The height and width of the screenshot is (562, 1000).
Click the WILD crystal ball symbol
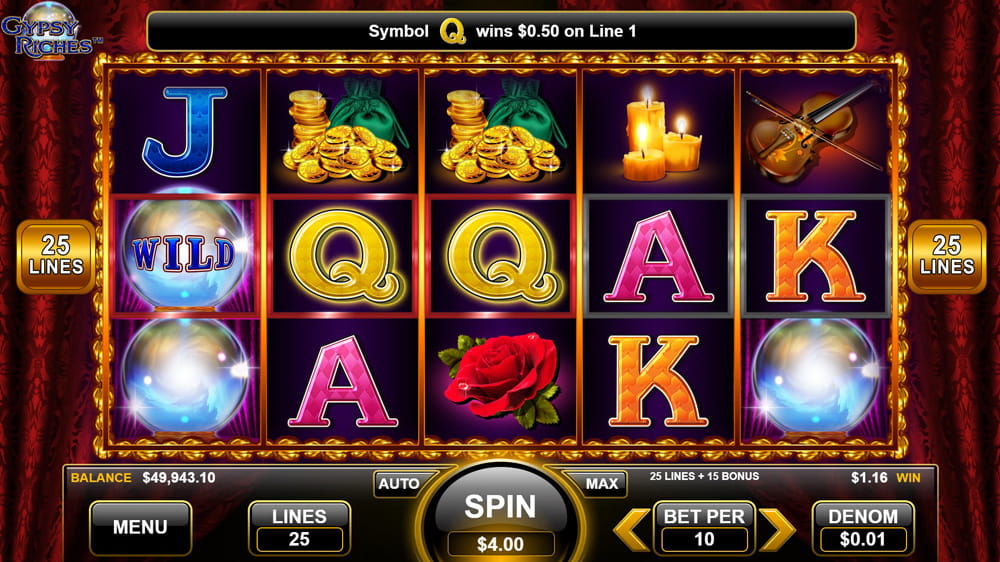(x=185, y=255)
